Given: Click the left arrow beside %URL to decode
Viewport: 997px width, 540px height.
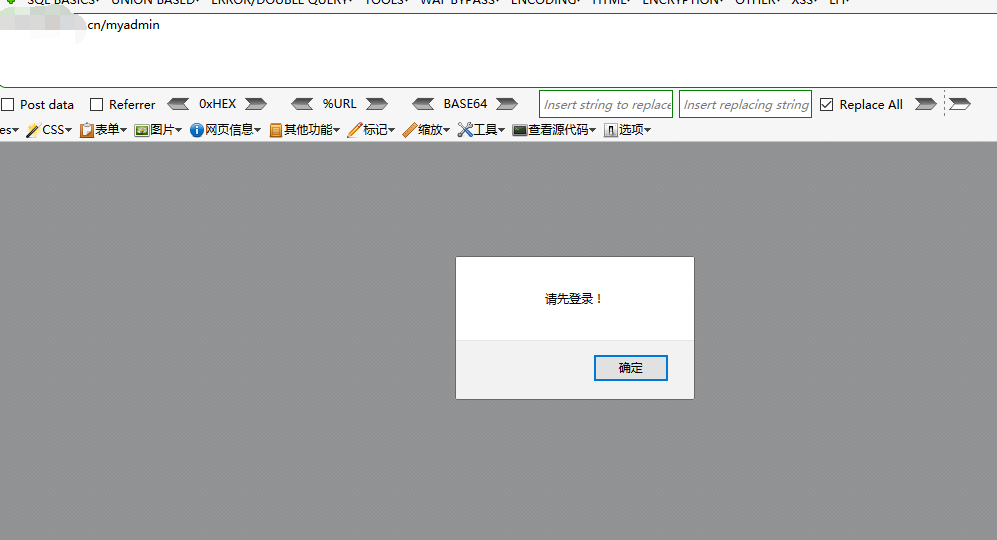Looking at the screenshot, I should pos(302,104).
